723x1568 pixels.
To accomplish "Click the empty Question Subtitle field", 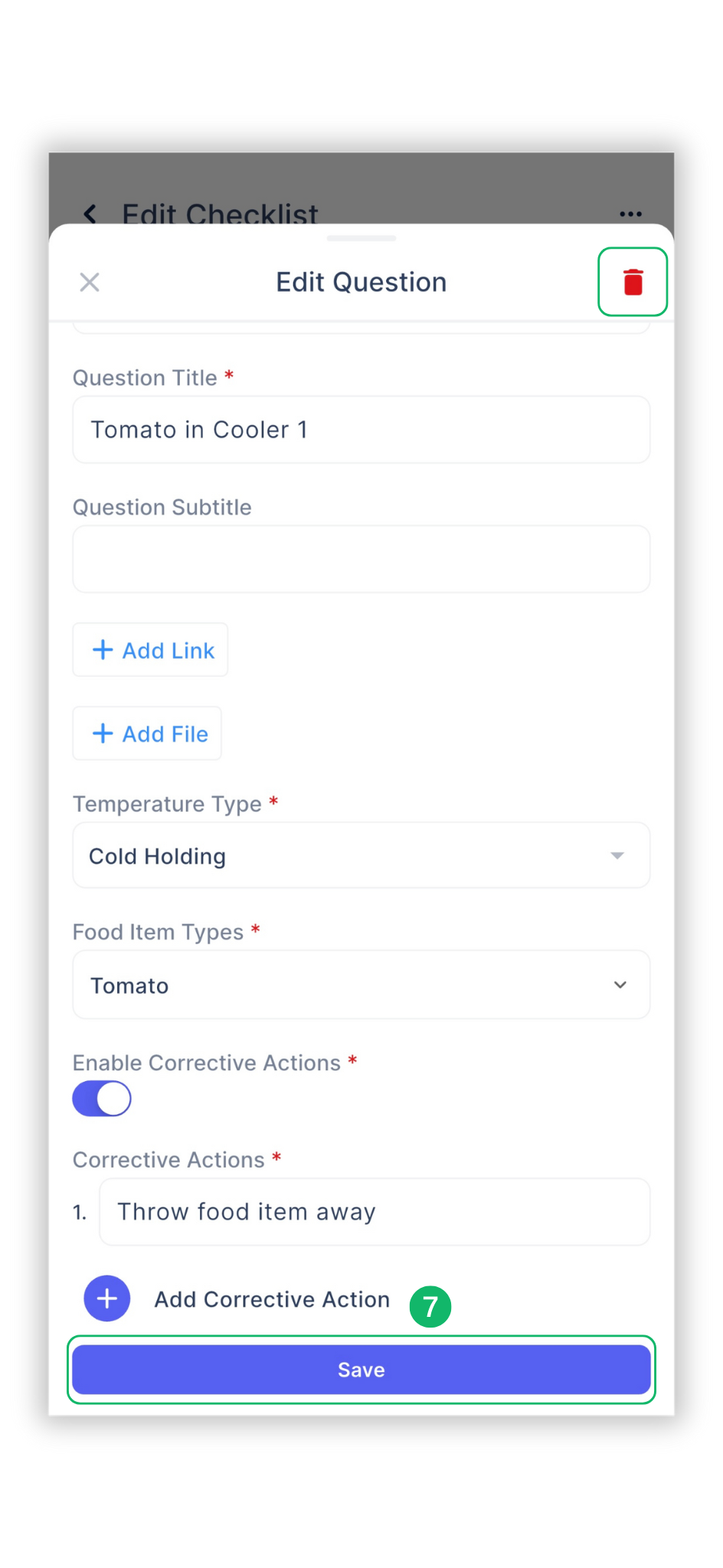I will point(361,559).
